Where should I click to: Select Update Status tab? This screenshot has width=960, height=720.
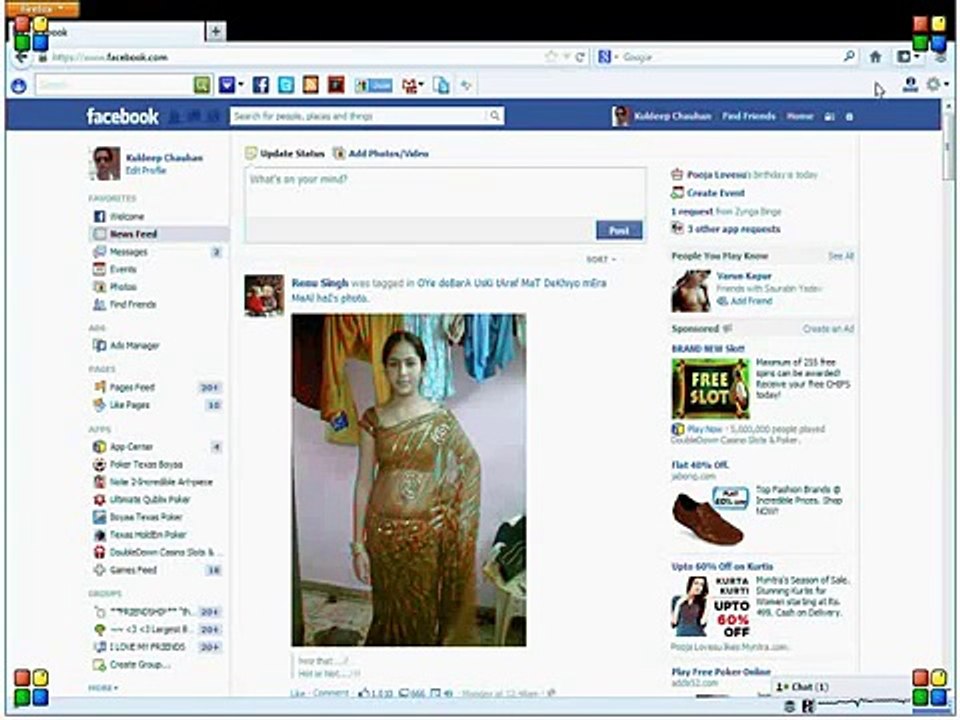(x=285, y=153)
